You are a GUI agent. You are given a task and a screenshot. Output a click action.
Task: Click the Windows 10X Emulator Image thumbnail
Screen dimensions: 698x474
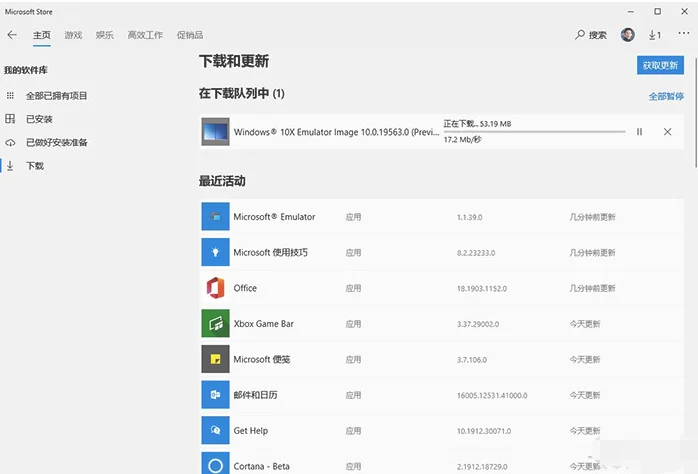pos(215,132)
